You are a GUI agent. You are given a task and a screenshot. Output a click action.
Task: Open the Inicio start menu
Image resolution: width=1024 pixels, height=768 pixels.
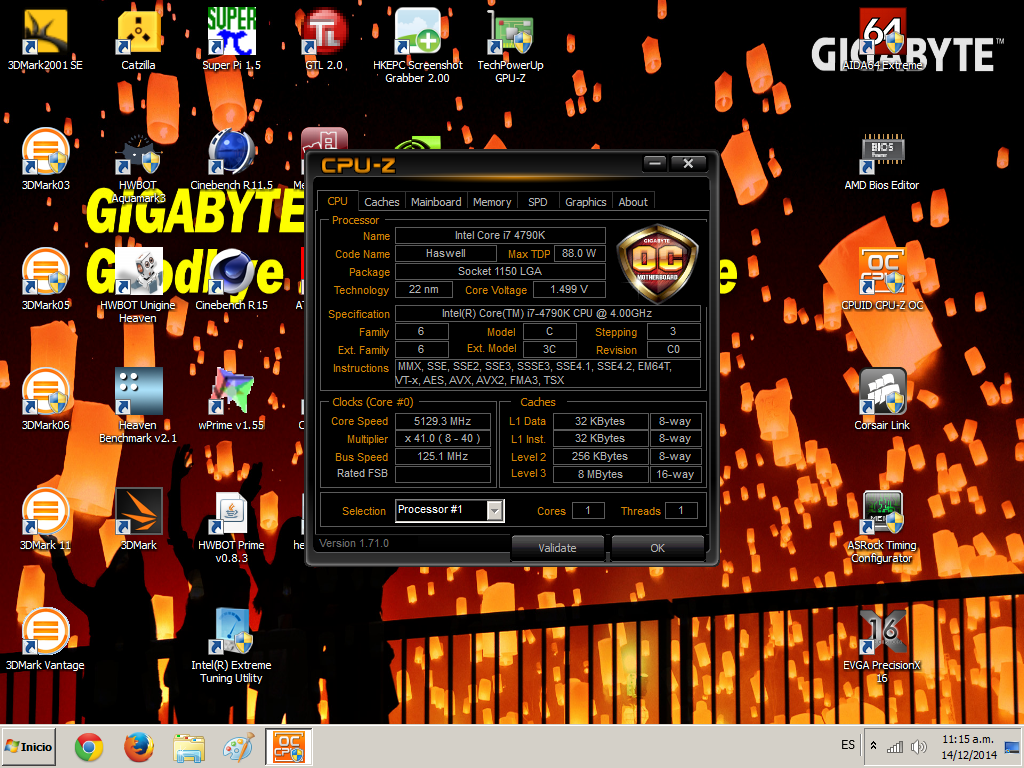29,746
